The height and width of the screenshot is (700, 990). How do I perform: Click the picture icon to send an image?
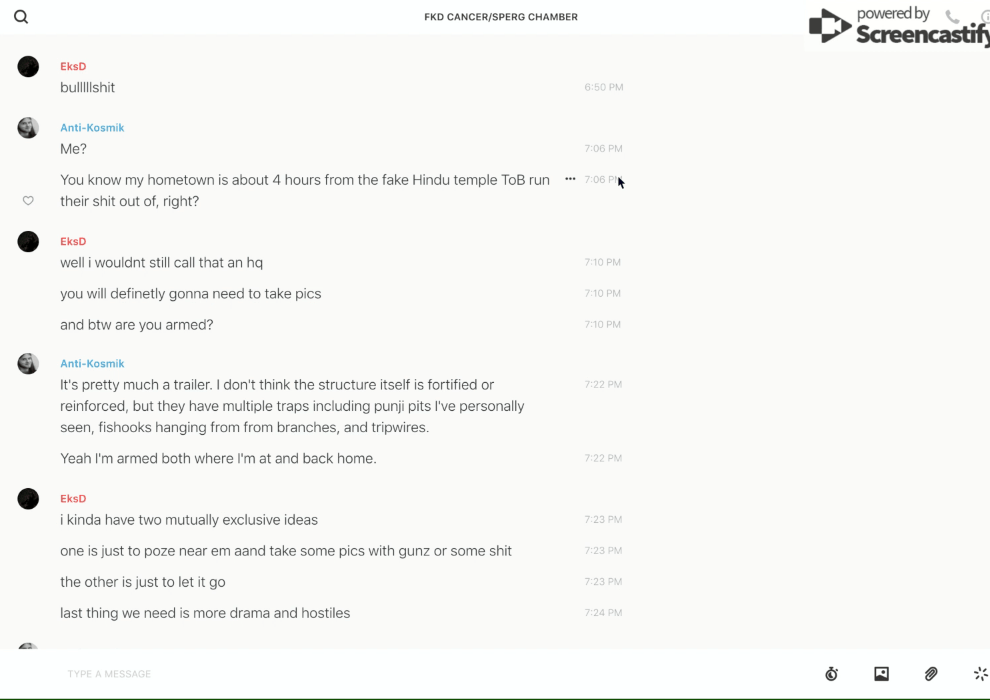point(881,674)
